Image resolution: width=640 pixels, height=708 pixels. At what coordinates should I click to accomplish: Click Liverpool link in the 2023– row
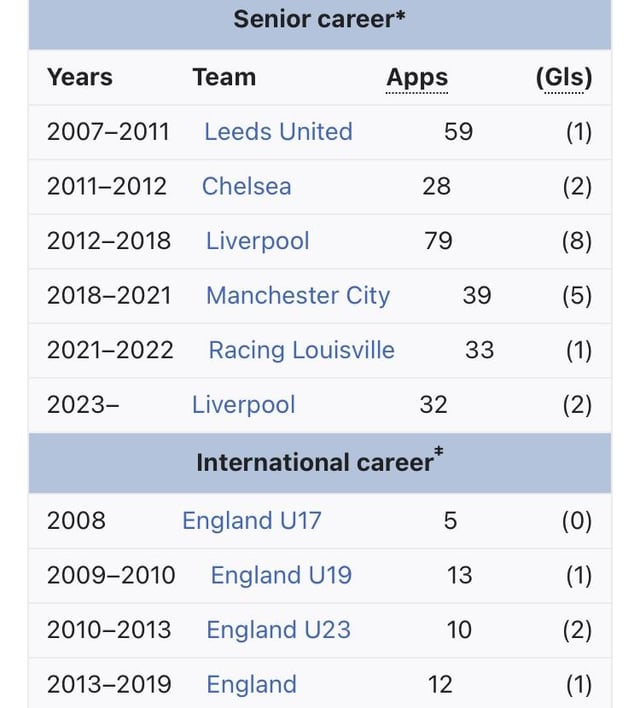(243, 405)
